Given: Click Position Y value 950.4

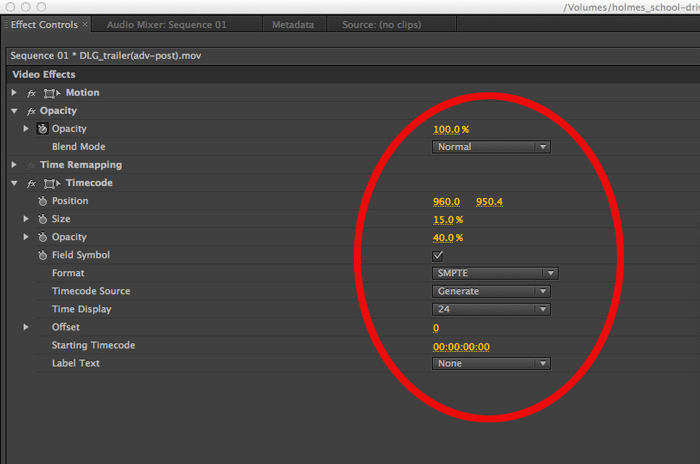Looking at the screenshot, I should (489, 202).
